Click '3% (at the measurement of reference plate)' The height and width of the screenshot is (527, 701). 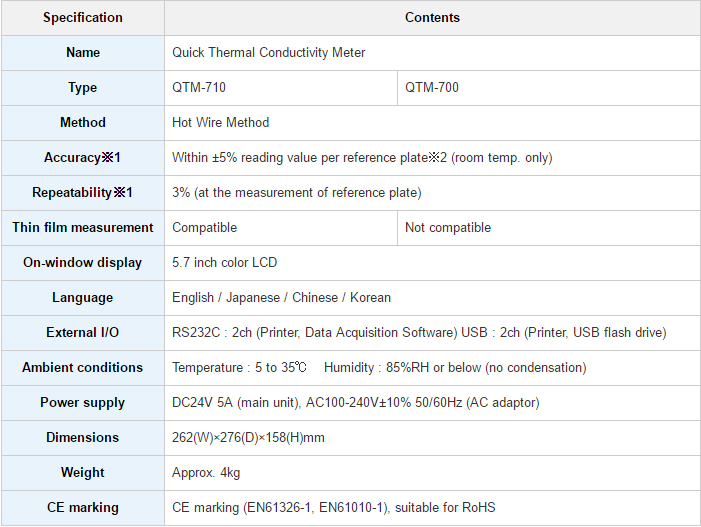(x=297, y=193)
